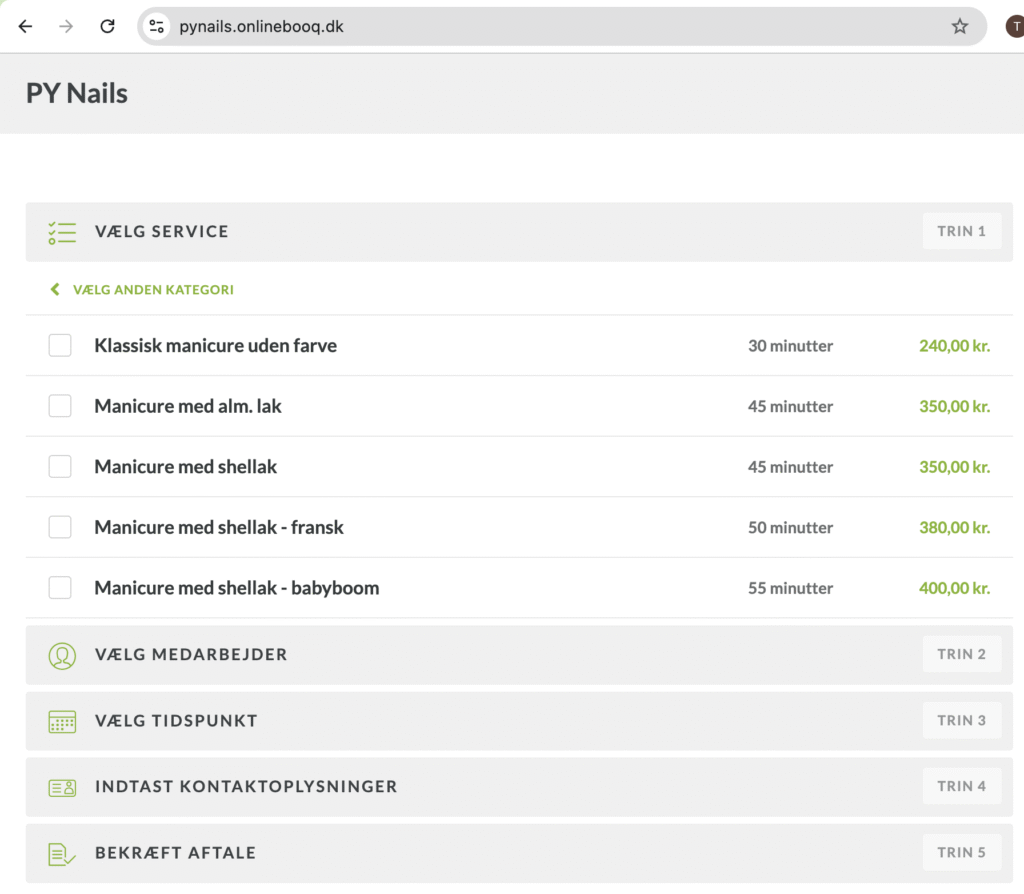Viewport: 1024px width, 894px height.
Task: Open the Indtast Kontaktoplysninger step
Action: point(246,787)
